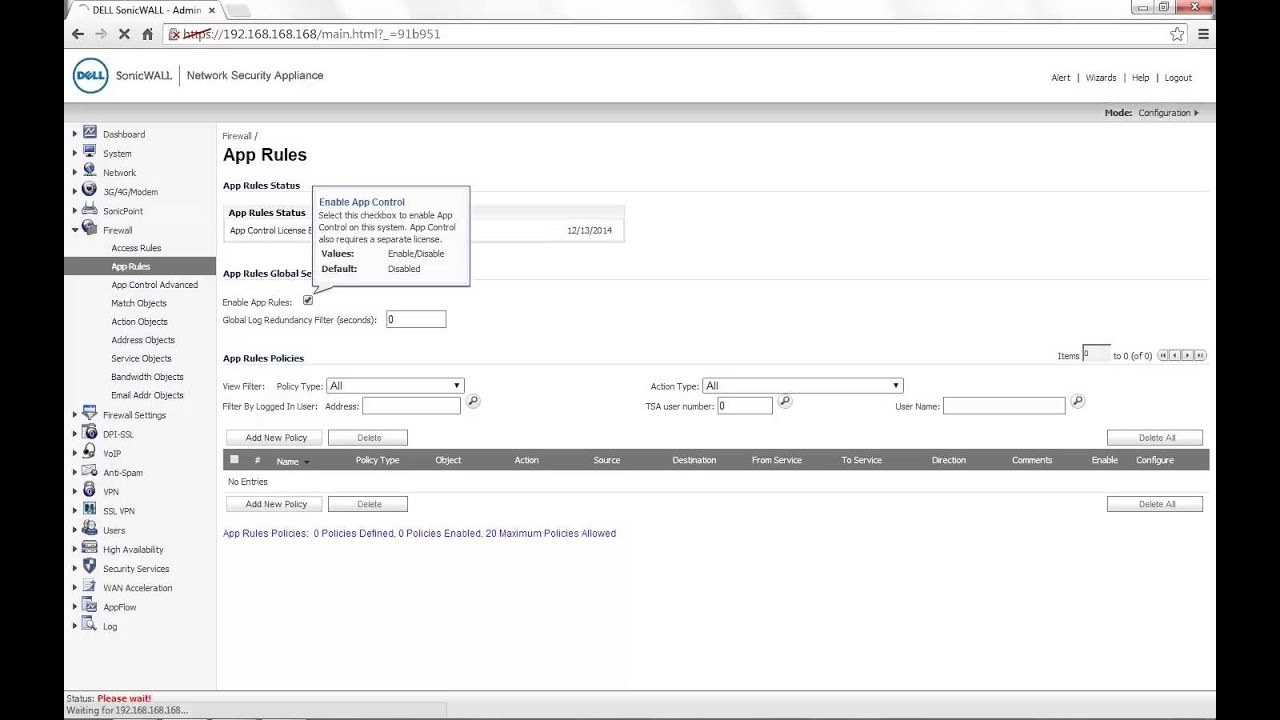Open the Alert link

[x=1061, y=78]
